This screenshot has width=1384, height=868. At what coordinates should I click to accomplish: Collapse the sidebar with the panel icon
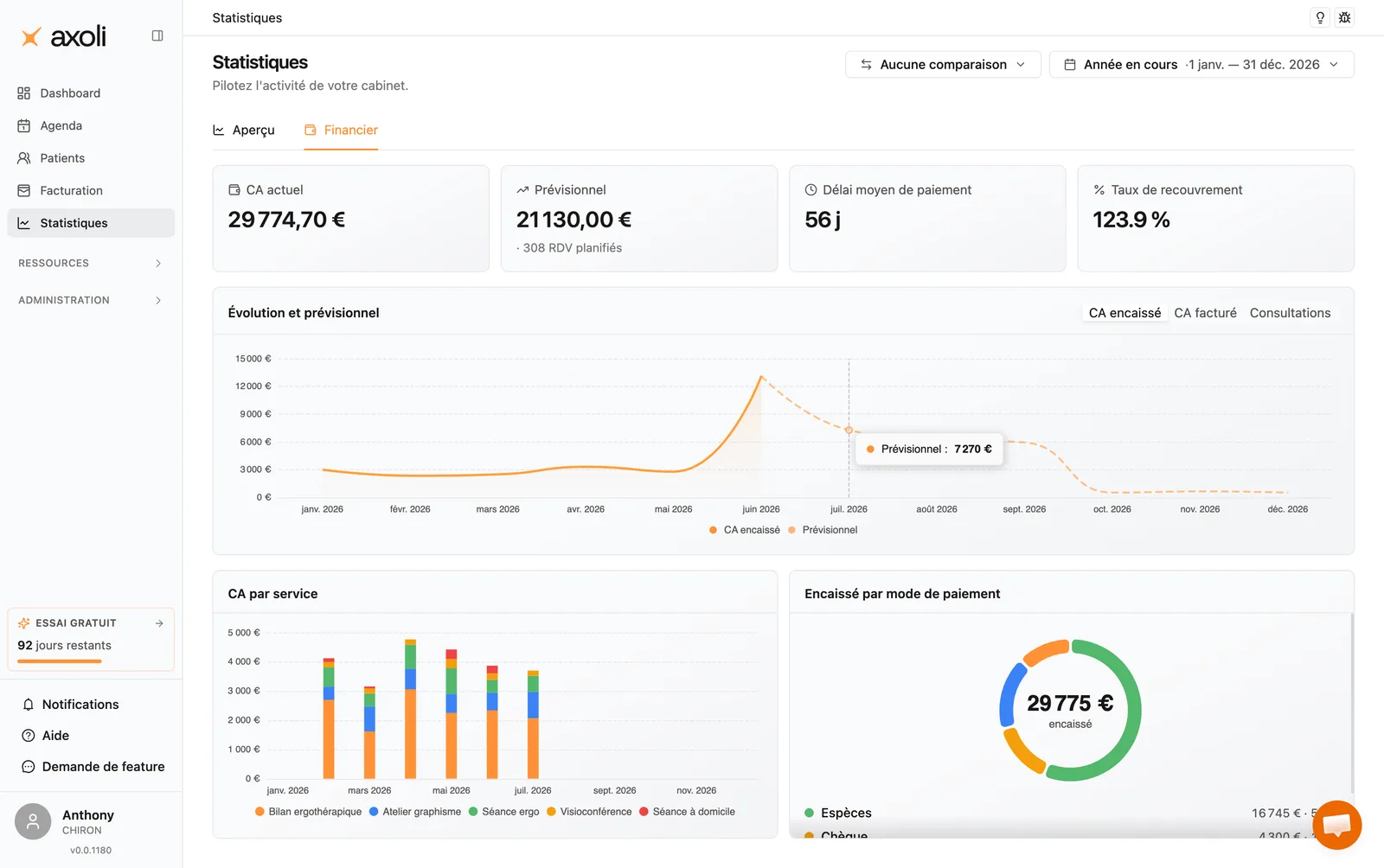click(x=157, y=35)
